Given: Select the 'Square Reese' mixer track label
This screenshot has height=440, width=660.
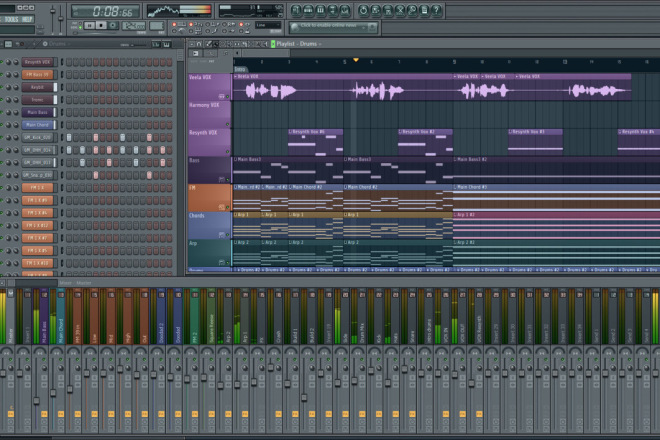Looking at the screenshot, I should click(211, 328).
